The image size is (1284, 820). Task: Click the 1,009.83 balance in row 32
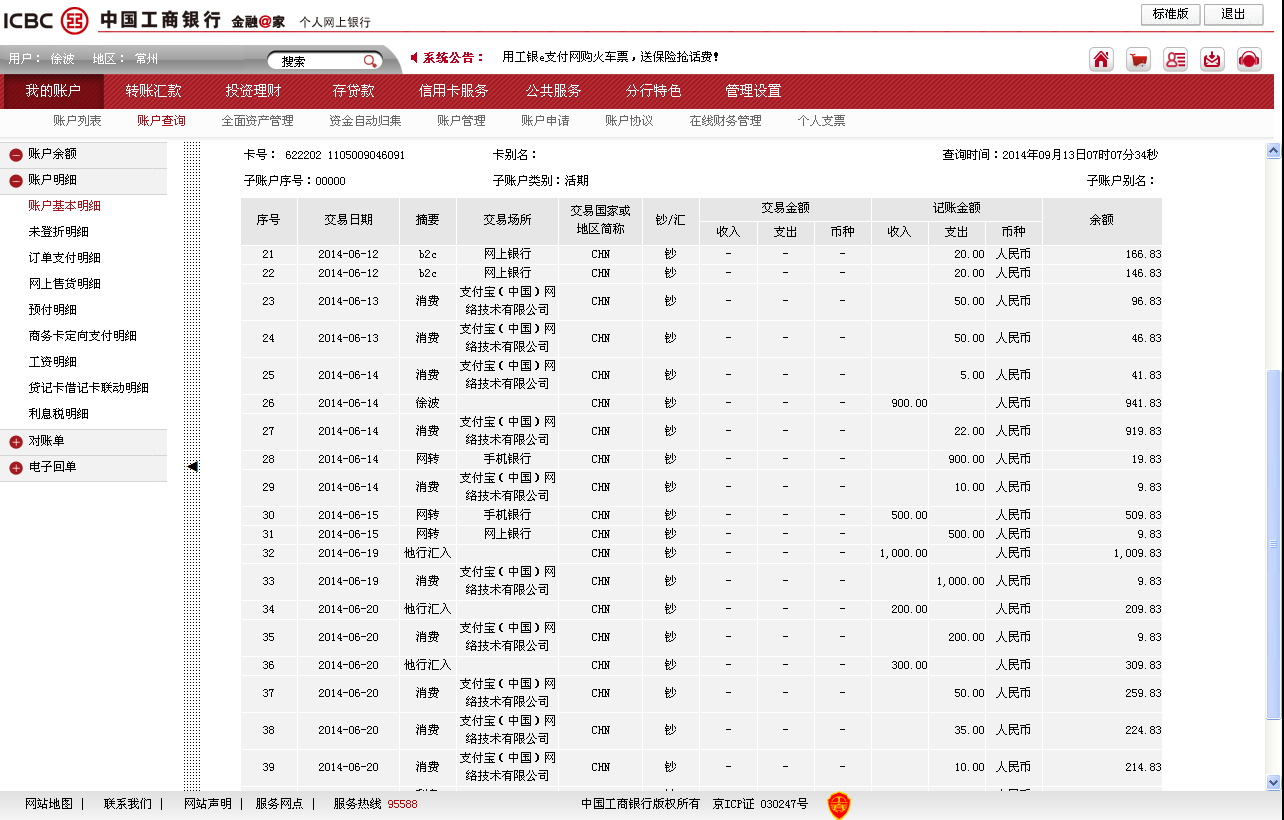(x=1137, y=553)
